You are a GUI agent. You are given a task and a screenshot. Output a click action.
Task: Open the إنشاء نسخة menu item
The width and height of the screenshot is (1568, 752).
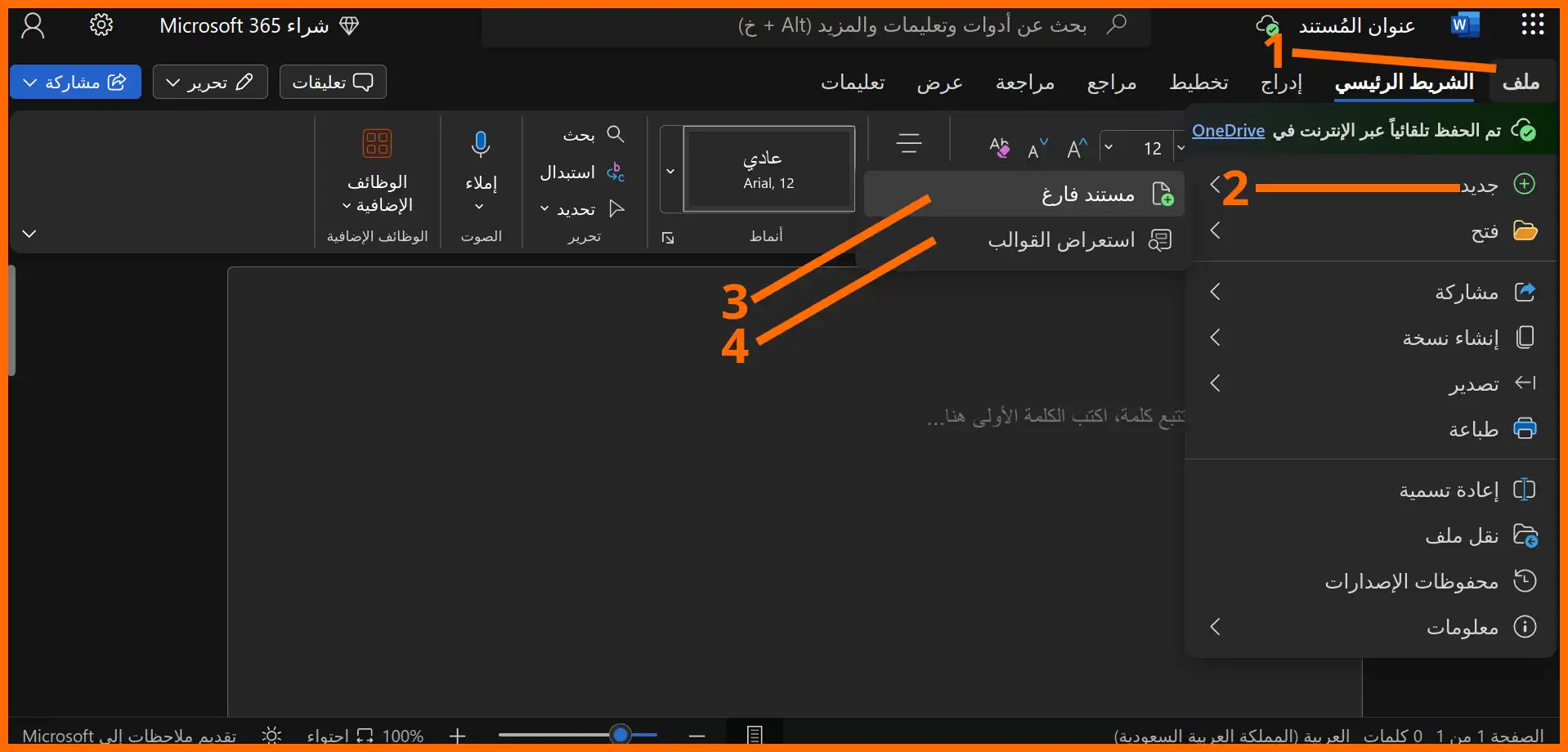[x=1371, y=338]
